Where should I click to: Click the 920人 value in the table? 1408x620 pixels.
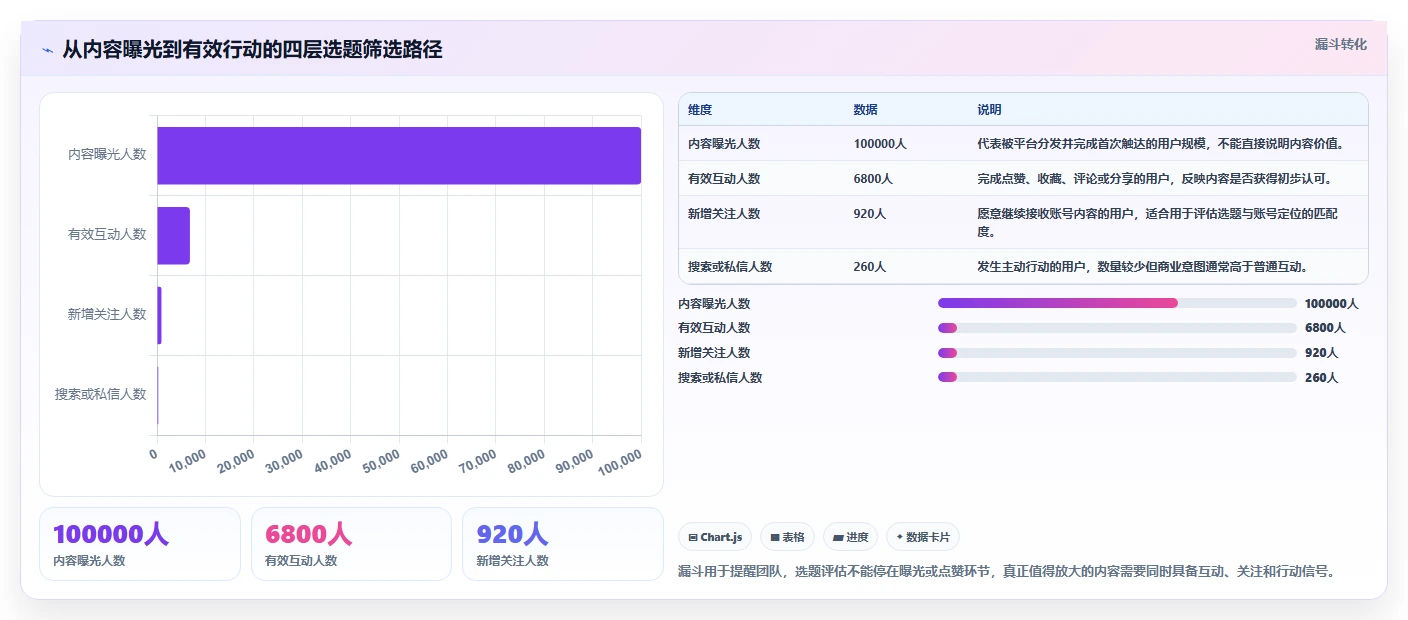coord(870,214)
